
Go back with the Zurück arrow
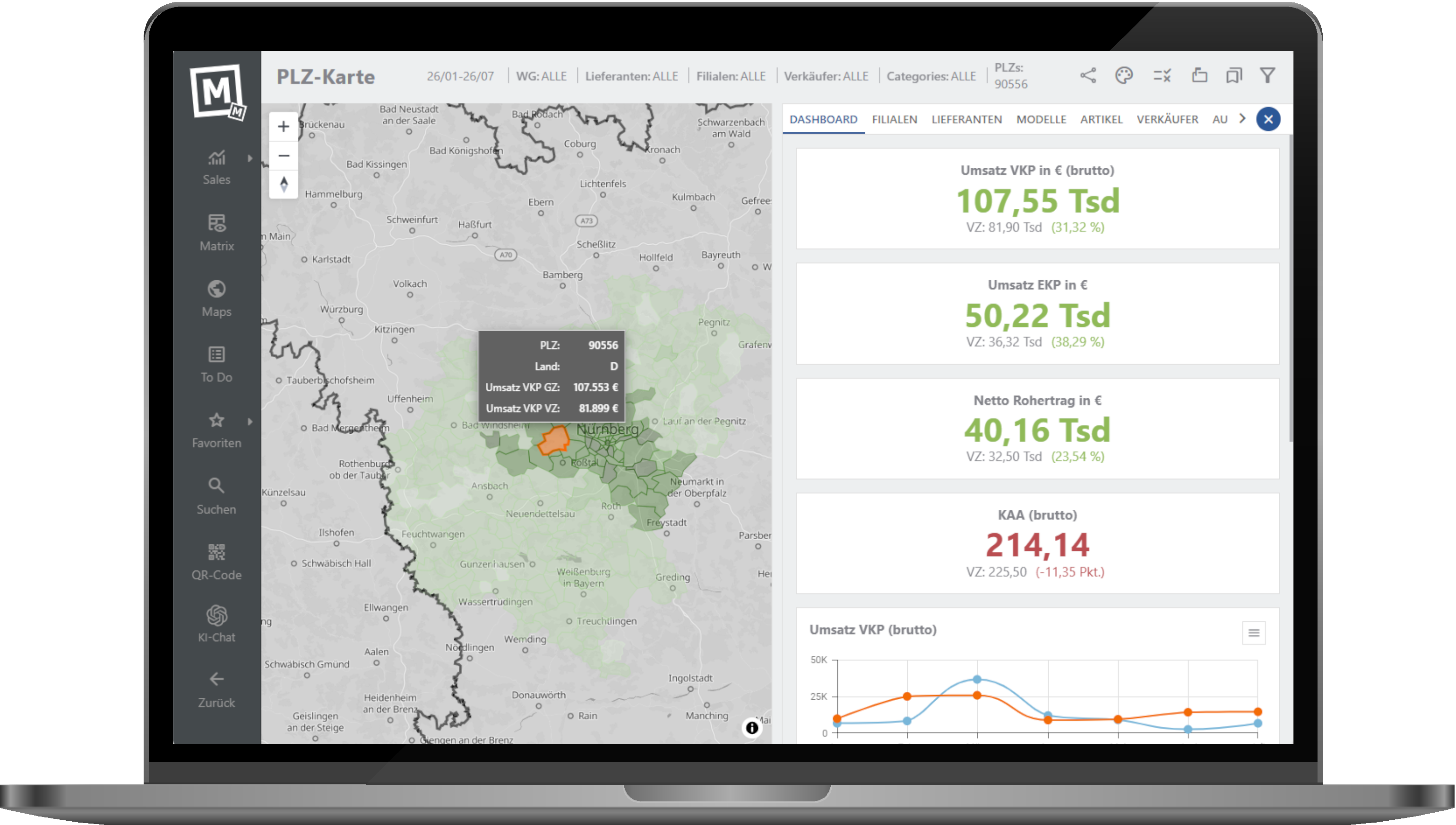[216, 679]
